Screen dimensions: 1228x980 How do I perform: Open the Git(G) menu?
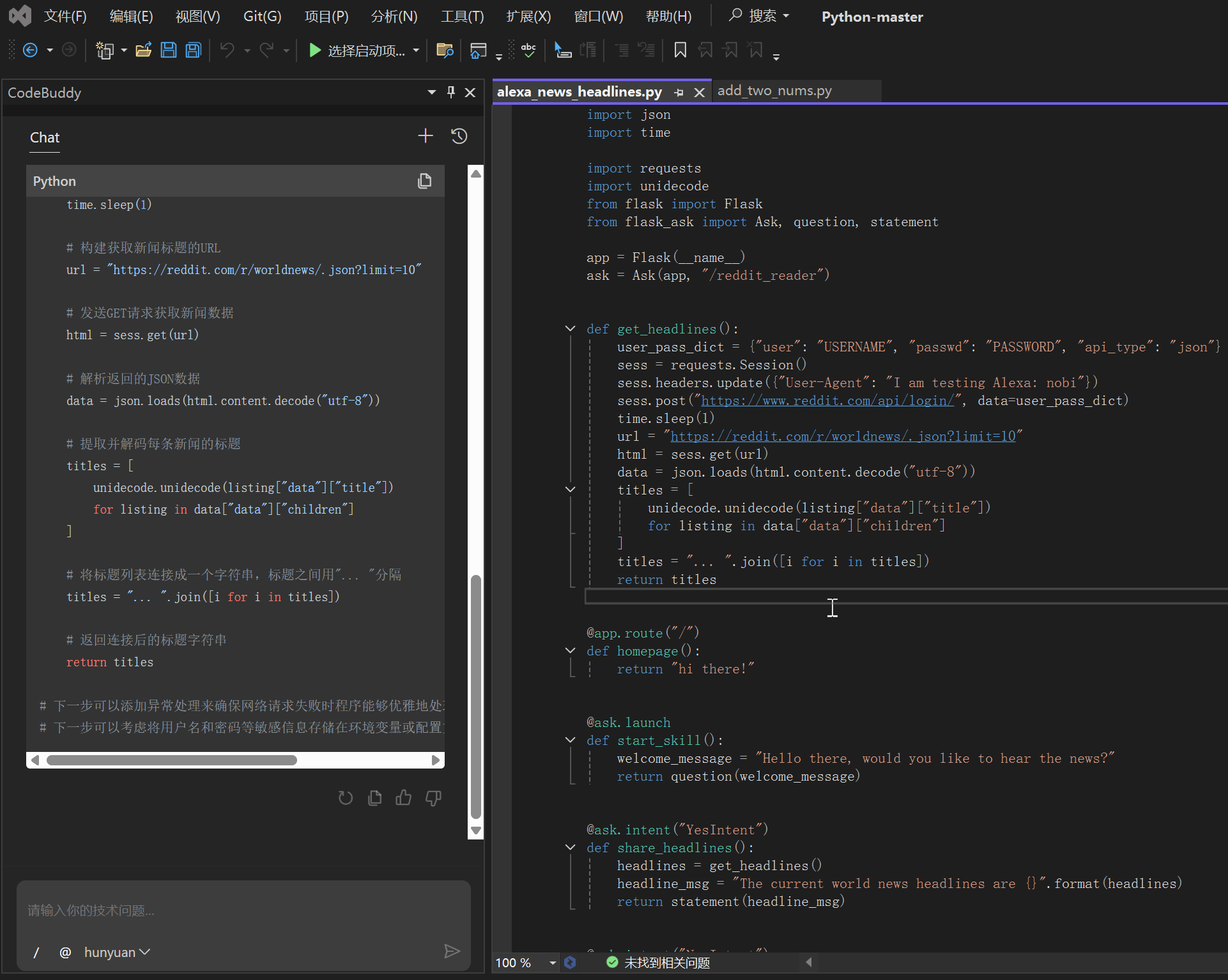click(262, 16)
